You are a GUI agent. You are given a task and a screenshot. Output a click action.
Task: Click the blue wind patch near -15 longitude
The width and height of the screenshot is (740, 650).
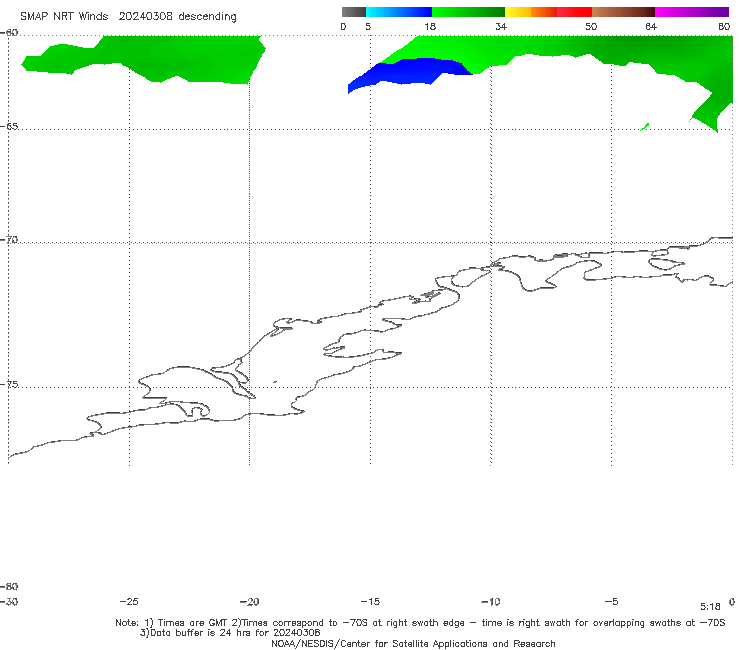(406, 71)
